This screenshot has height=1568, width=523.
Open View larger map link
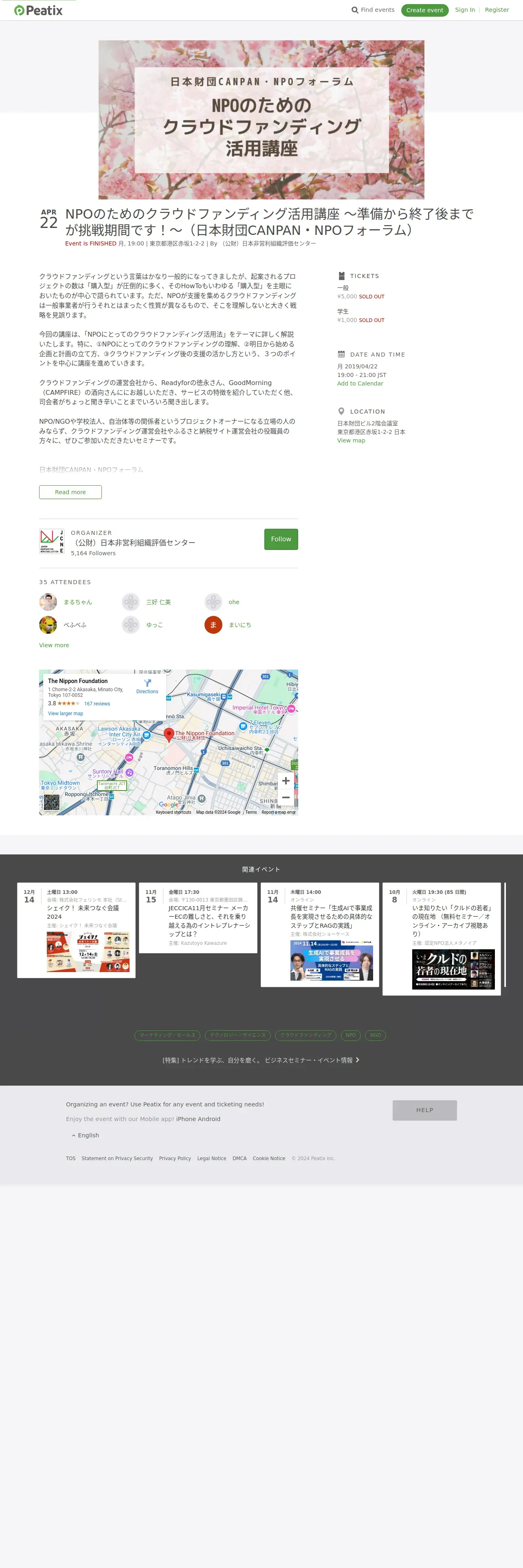[66, 714]
